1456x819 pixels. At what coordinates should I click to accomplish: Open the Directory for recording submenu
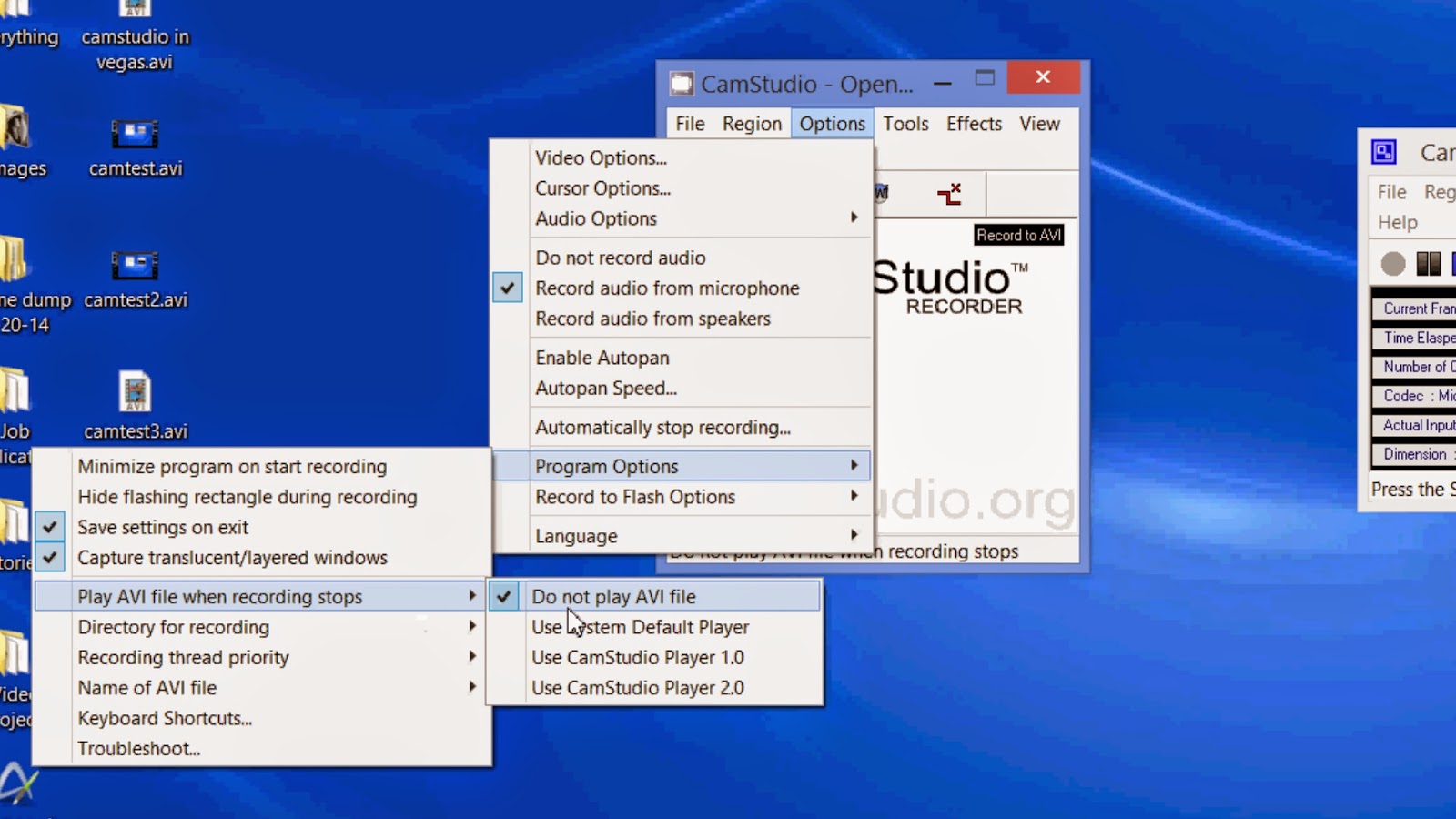174,627
